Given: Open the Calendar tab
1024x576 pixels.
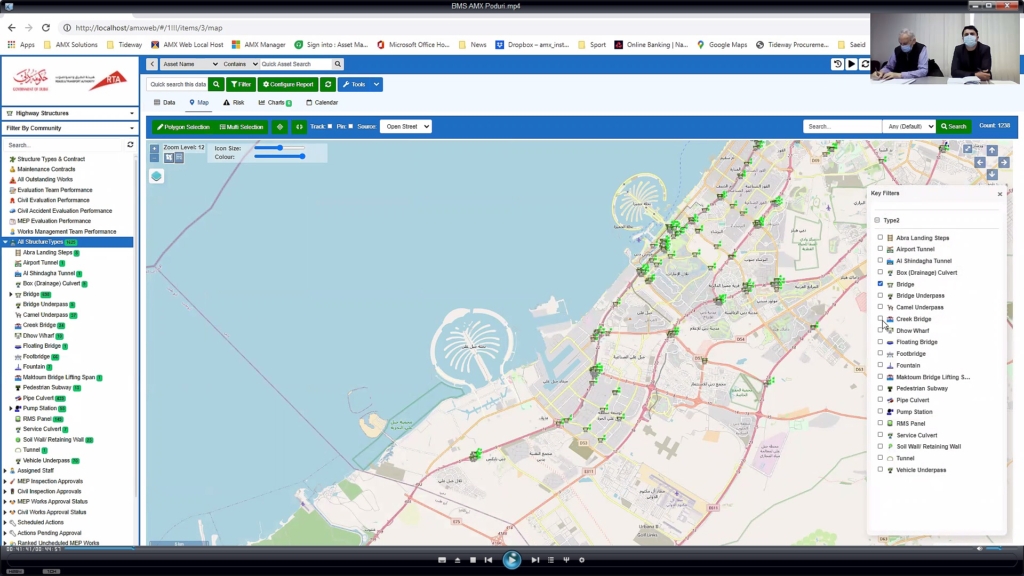Looking at the screenshot, I should point(321,103).
